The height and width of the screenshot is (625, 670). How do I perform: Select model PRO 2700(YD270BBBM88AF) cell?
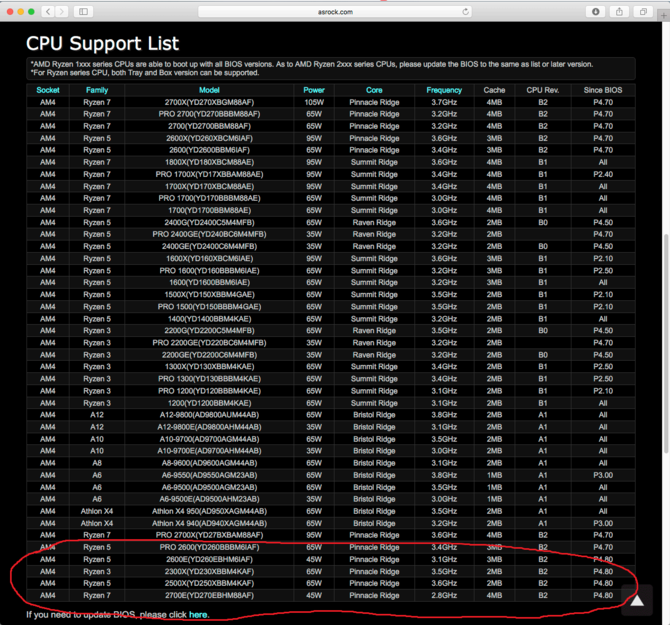[x=209, y=114]
